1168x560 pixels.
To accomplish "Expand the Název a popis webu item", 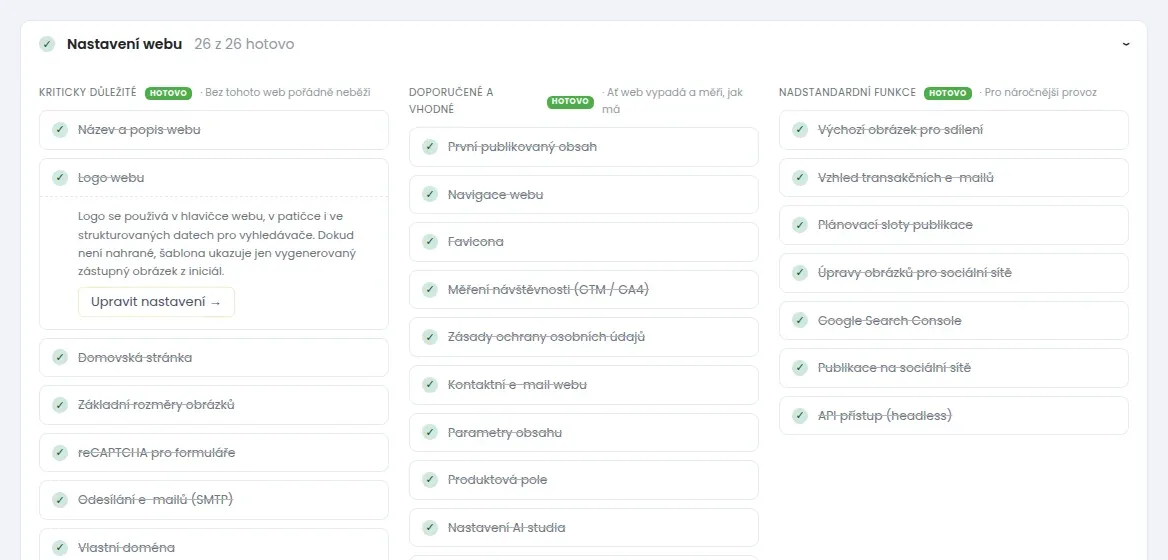I will [x=214, y=130].
